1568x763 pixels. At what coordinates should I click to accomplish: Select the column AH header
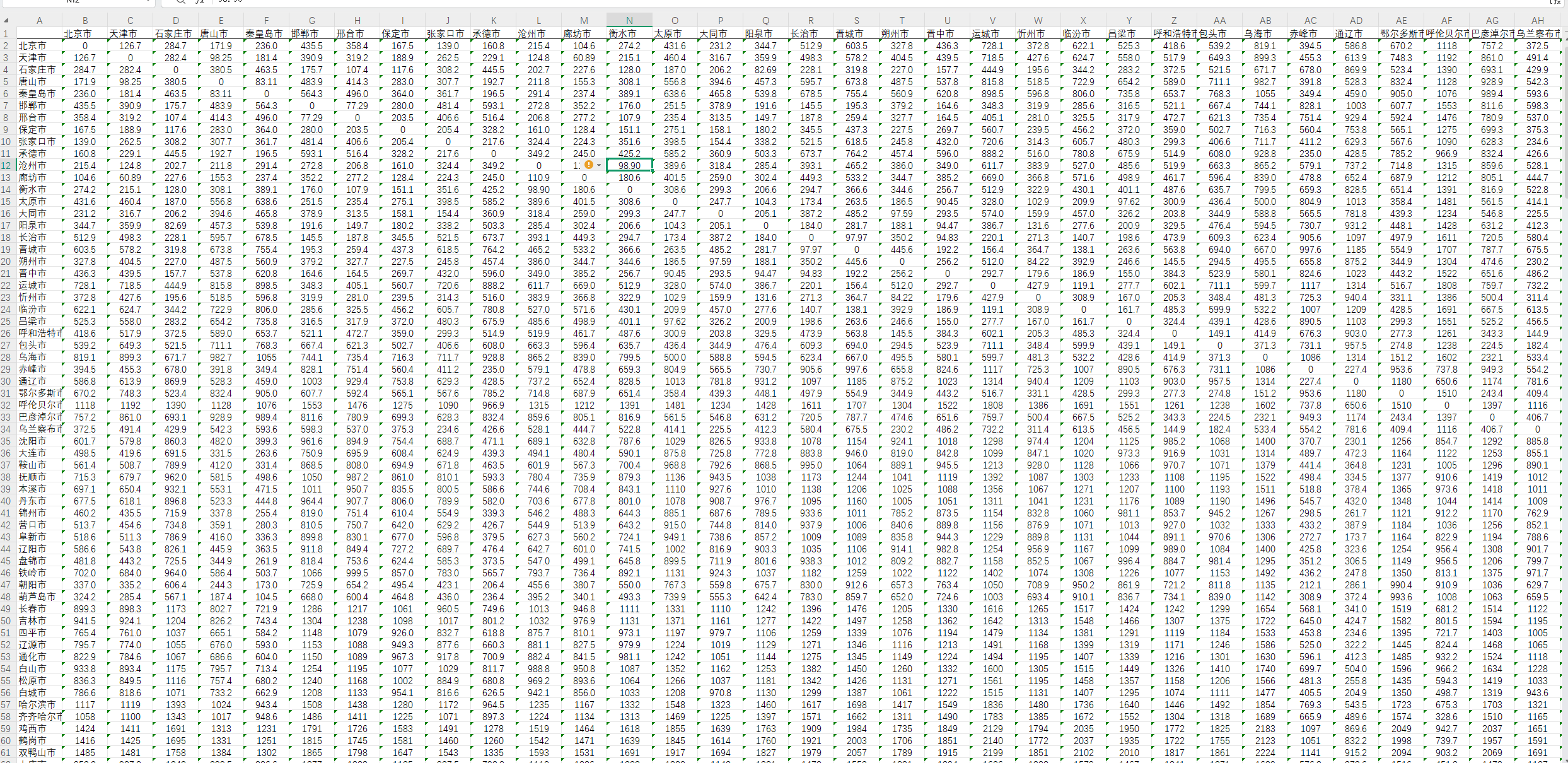1537,21
